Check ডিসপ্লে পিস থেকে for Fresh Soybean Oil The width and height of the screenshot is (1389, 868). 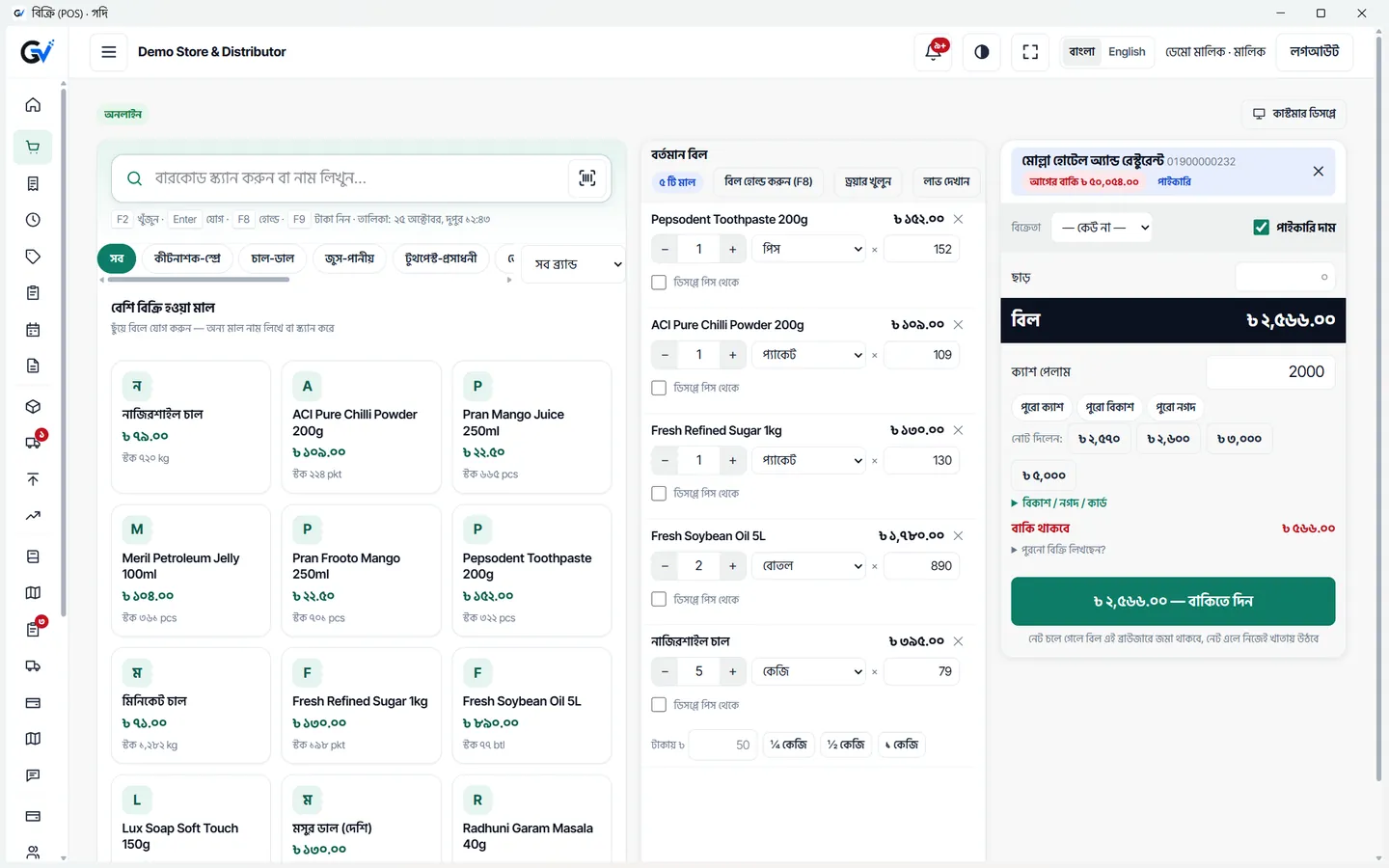pos(659,599)
